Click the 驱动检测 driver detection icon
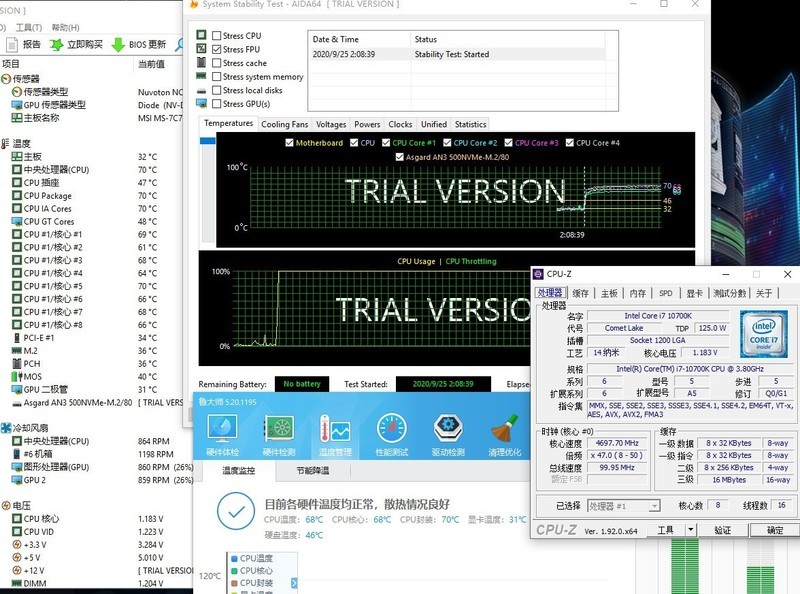800x594 pixels. point(449,429)
